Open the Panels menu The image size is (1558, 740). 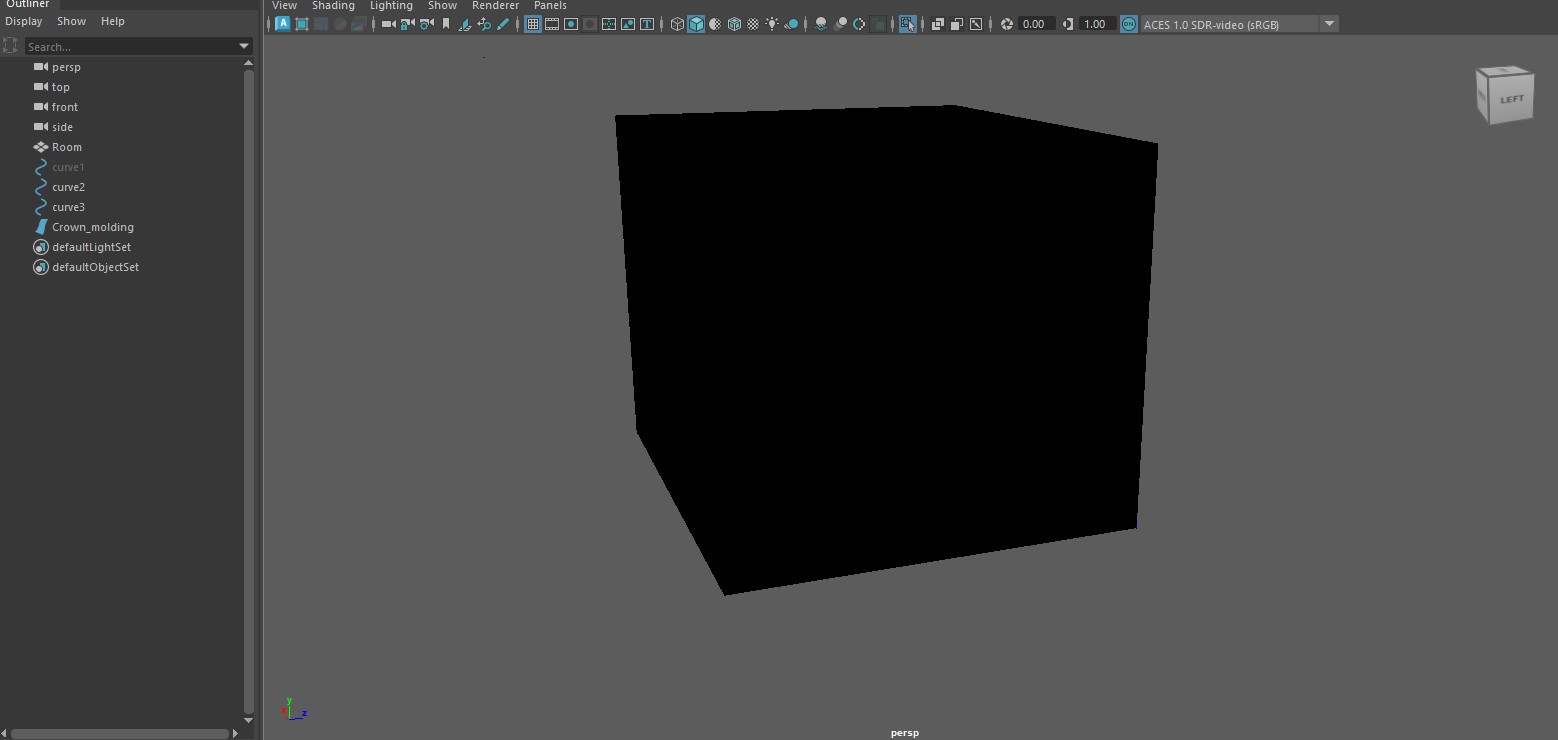click(550, 6)
